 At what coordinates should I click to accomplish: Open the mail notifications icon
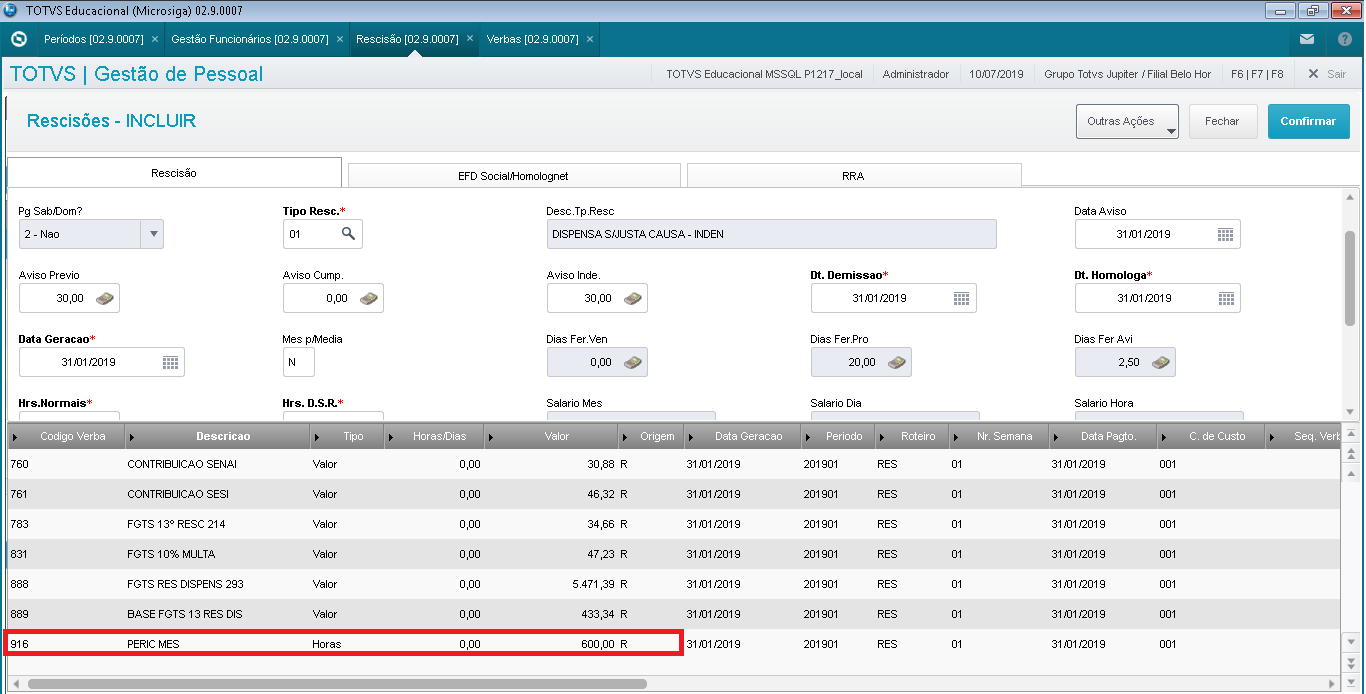1307,39
